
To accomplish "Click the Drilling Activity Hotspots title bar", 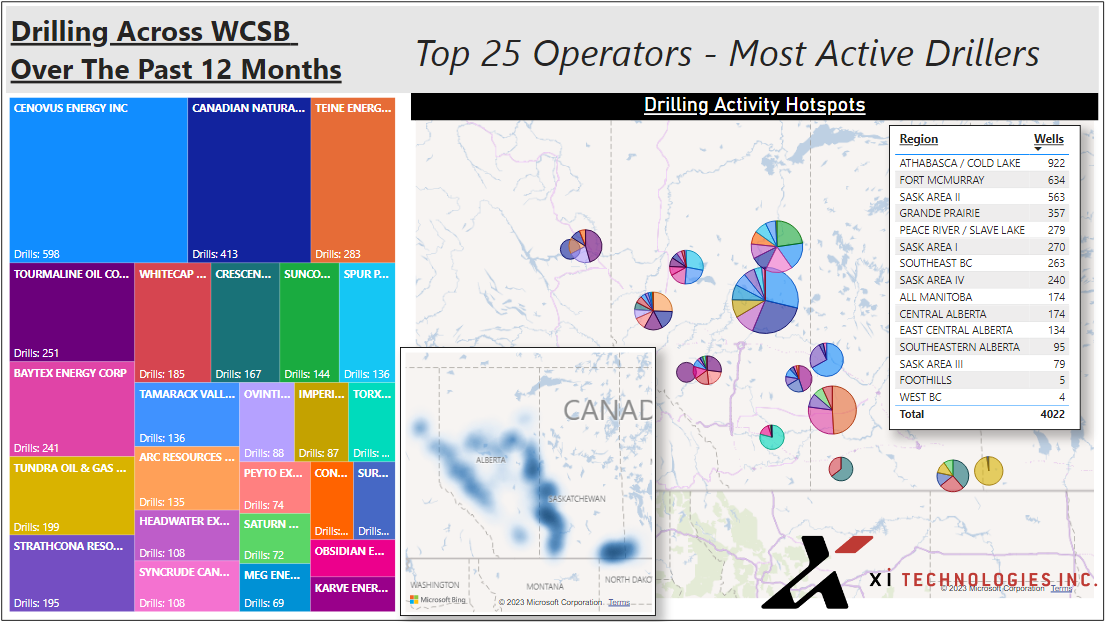I will [756, 105].
